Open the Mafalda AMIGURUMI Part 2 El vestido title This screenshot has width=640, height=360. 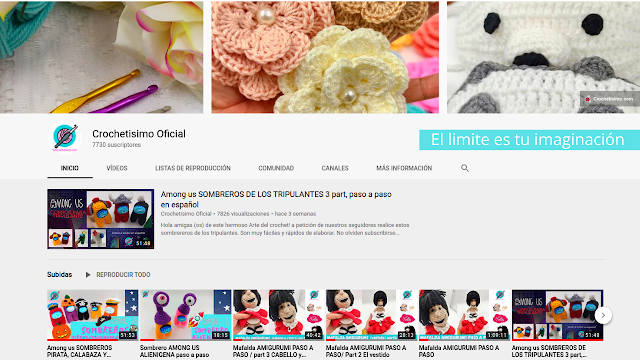366,351
